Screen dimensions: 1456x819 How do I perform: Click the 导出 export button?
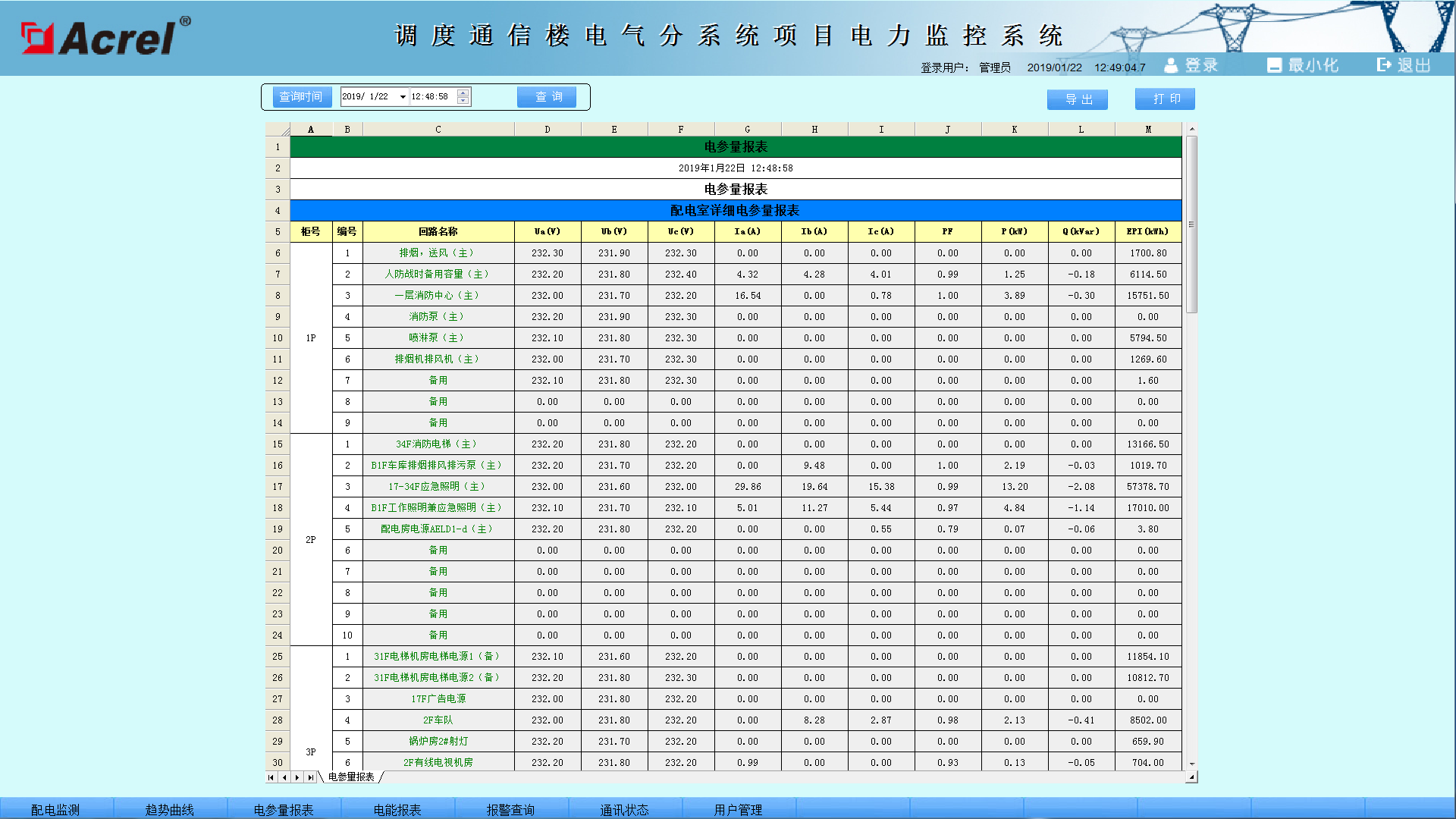pyautogui.click(x=1078, y=99)
